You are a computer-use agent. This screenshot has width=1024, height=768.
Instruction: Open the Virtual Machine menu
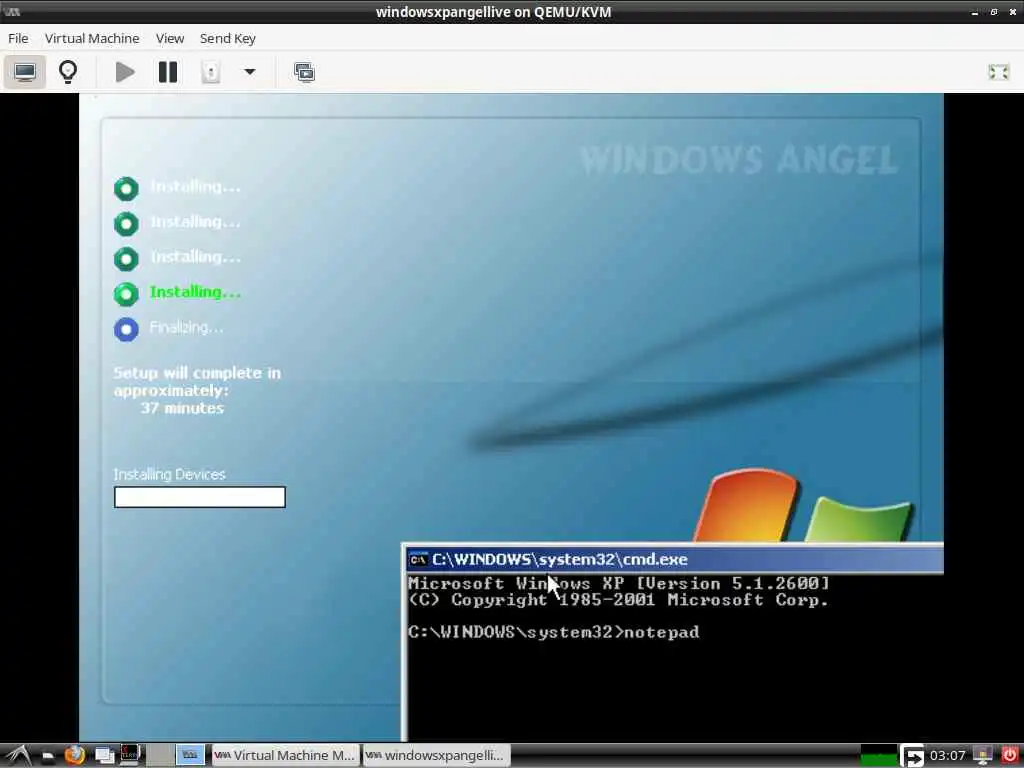pyautogui.click(x=92, y=39)
